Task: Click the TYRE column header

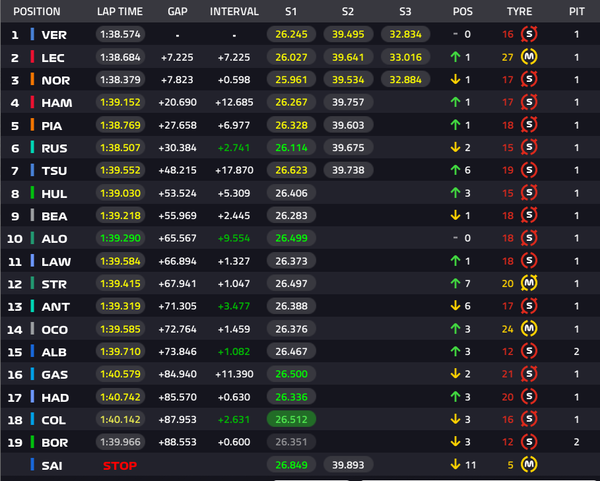Action: coord(519,11)
